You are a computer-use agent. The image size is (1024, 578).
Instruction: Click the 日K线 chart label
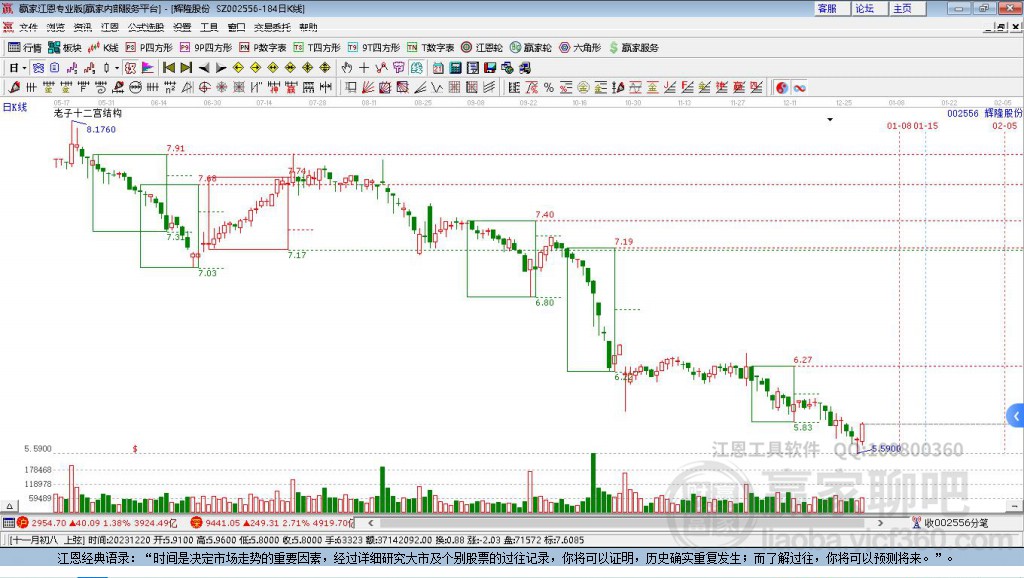point(15,107)
